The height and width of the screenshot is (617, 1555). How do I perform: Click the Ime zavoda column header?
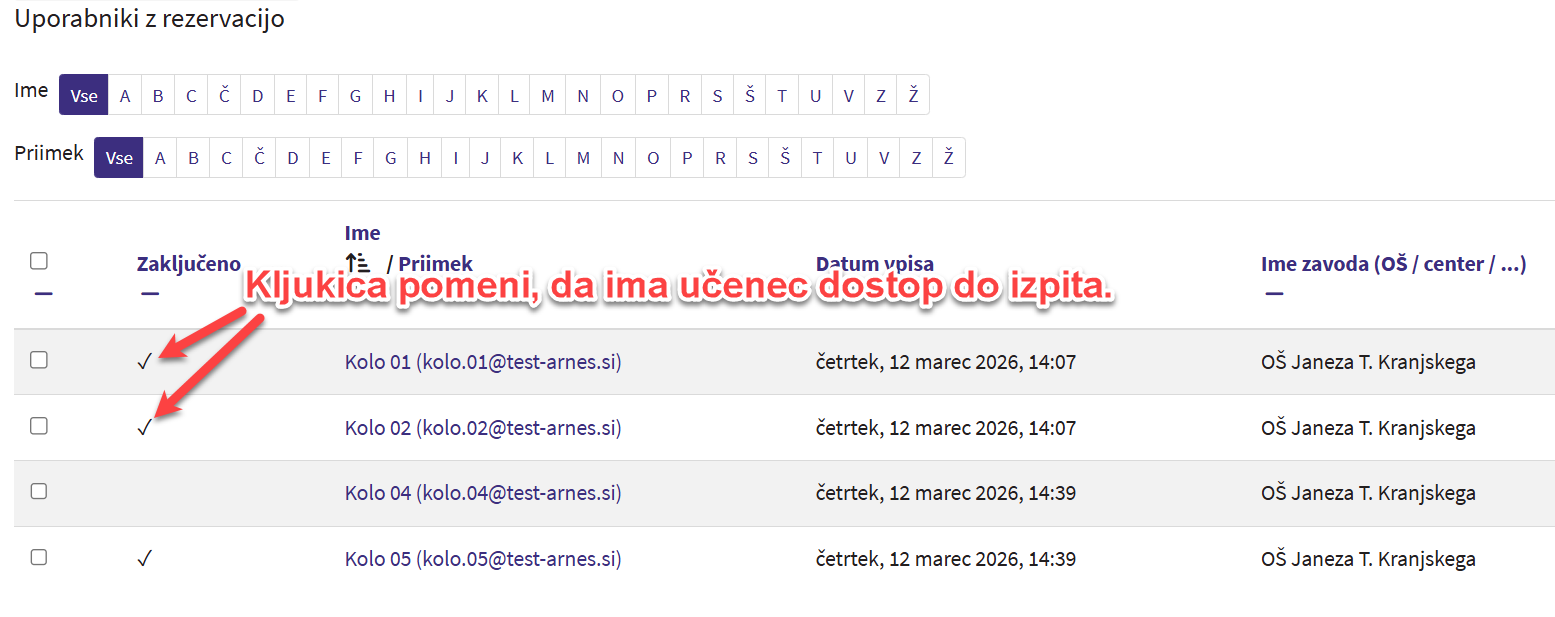click(x=1393, y=264)
